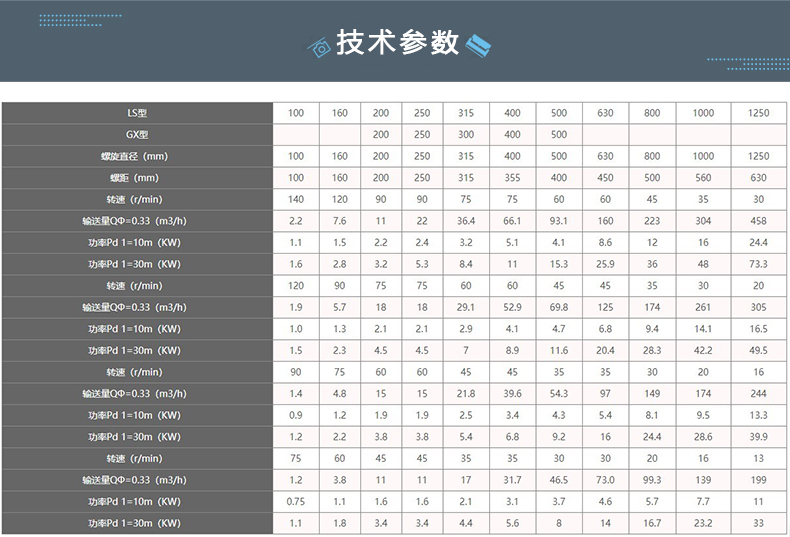Screen dimensions: 790x537
Task: Click the 功率 cell showing 16.5
Action: pos(758,329)
